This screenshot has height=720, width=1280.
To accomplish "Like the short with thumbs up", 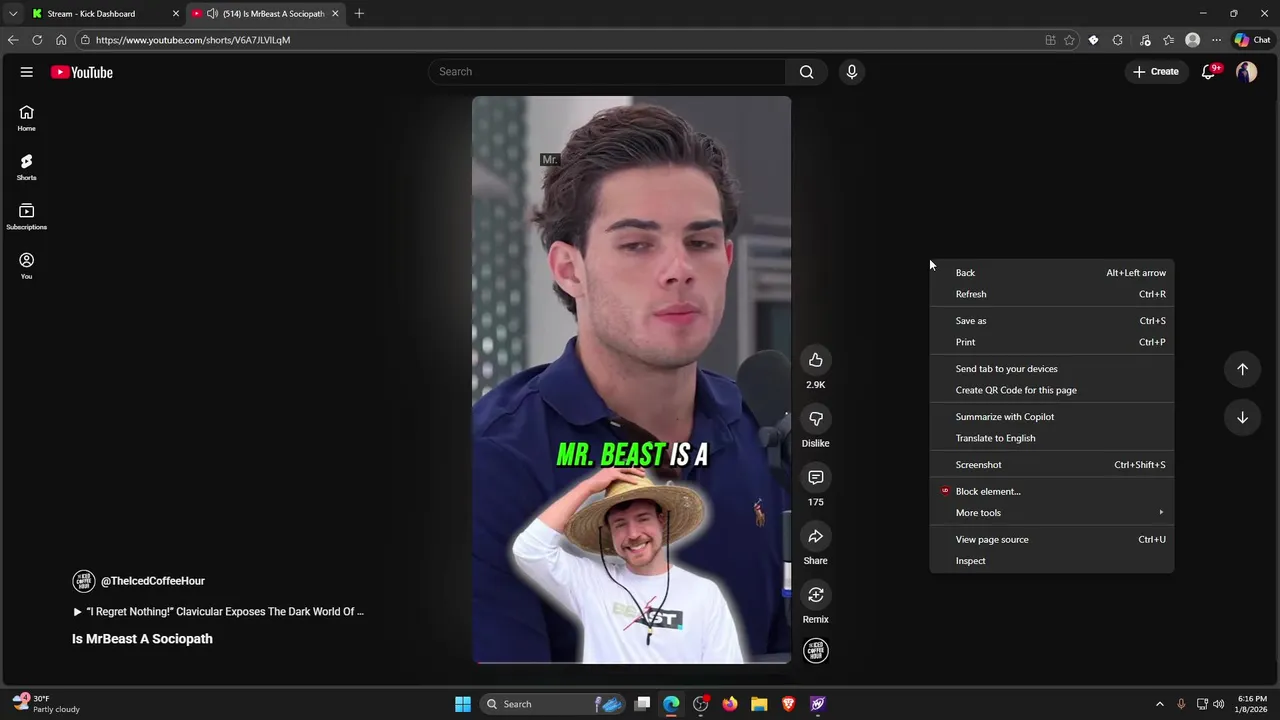I will point(816,360).
